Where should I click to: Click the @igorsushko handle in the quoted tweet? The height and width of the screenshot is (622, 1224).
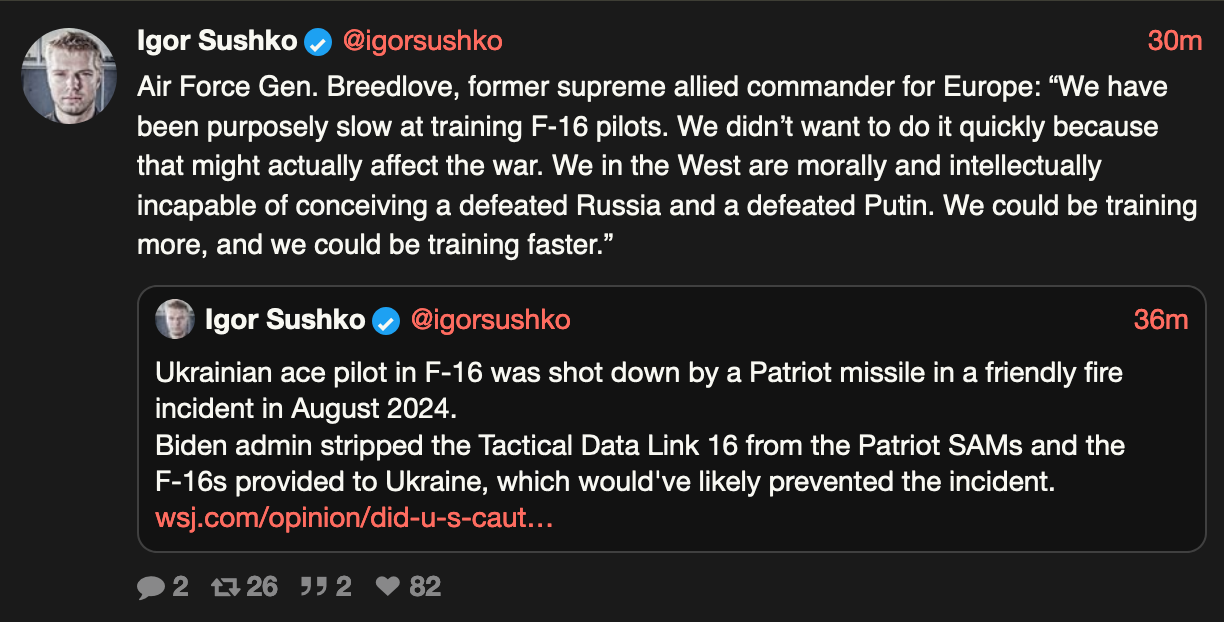click(x=491, y=320)
